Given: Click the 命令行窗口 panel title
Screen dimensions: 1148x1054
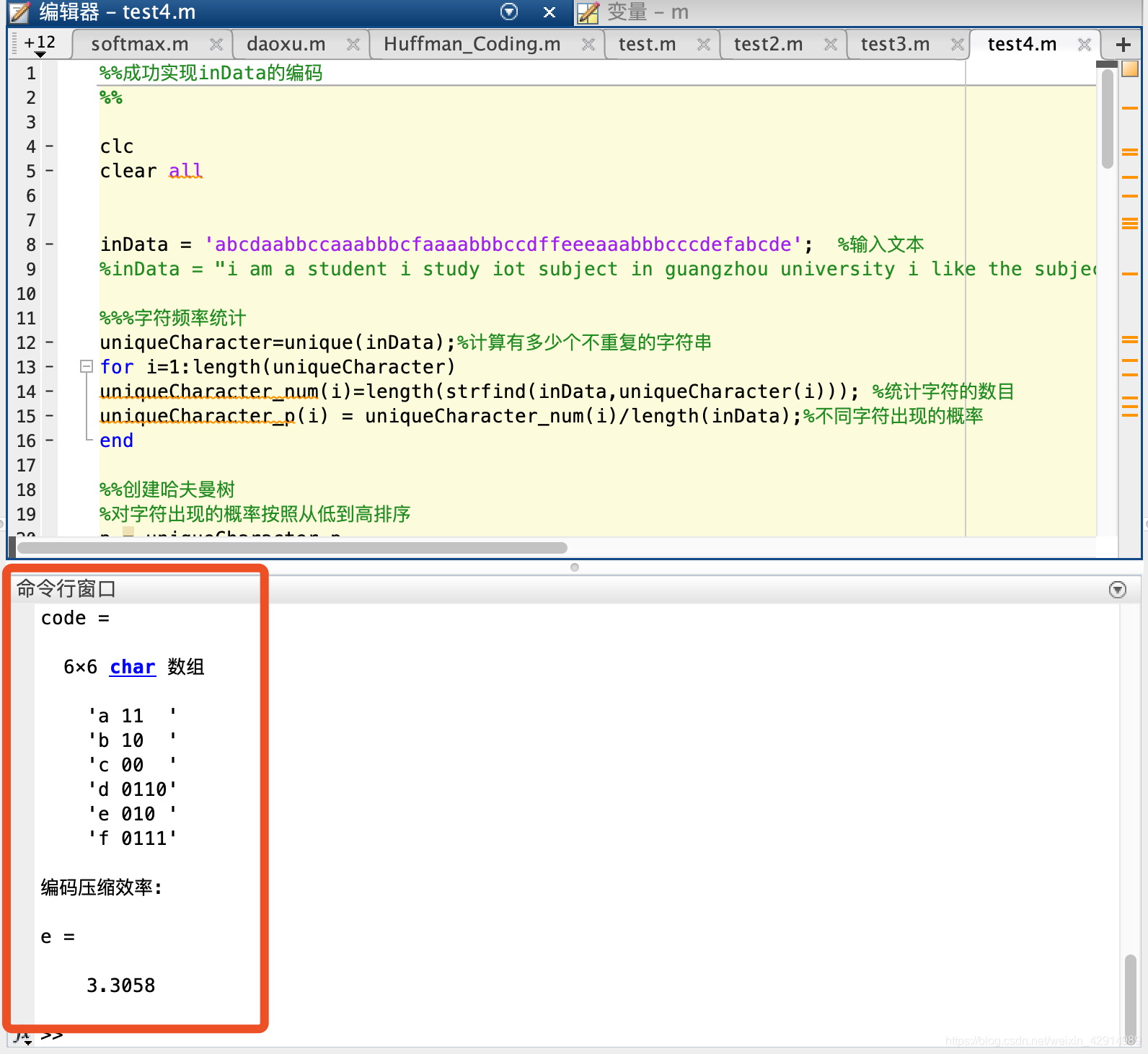Looking at the screenshot, I should coord(66,589).
